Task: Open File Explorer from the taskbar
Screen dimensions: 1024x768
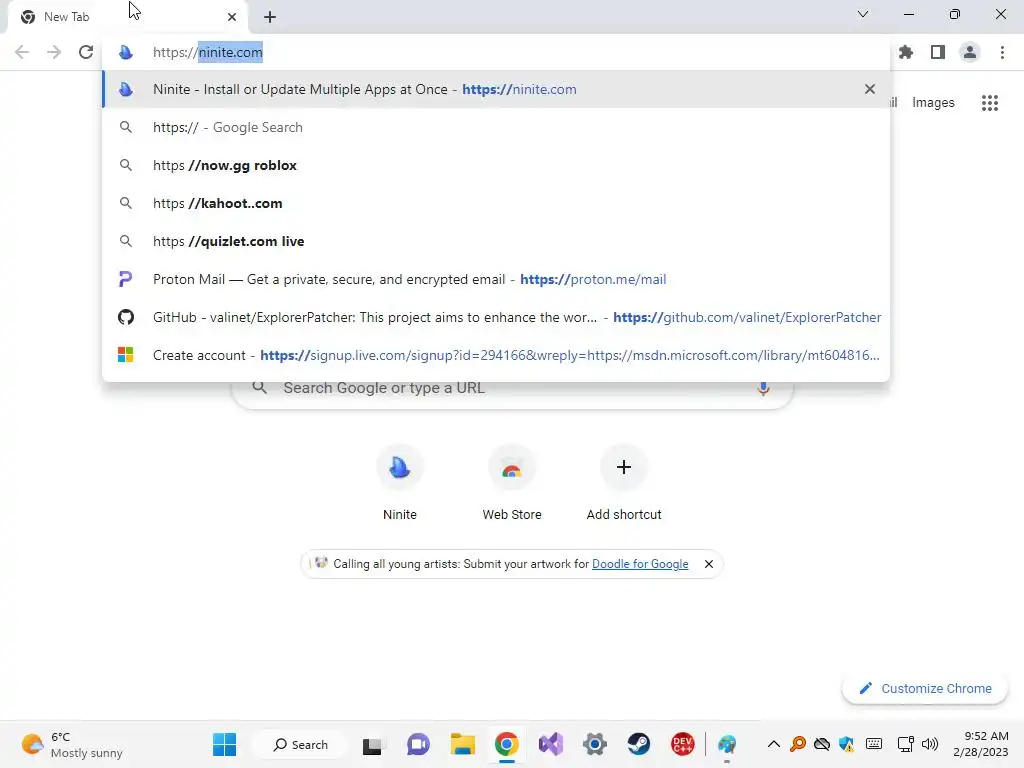Action: pos(462,744)
